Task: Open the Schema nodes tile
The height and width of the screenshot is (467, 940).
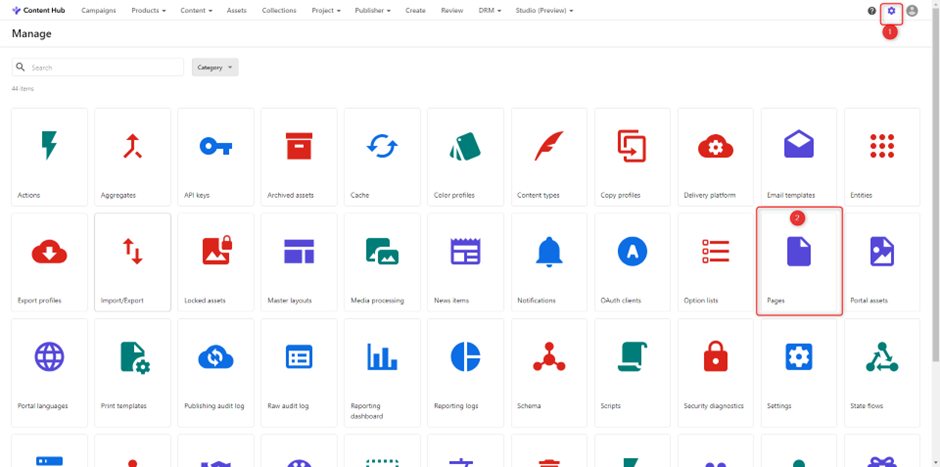Action: click(549, 373)
